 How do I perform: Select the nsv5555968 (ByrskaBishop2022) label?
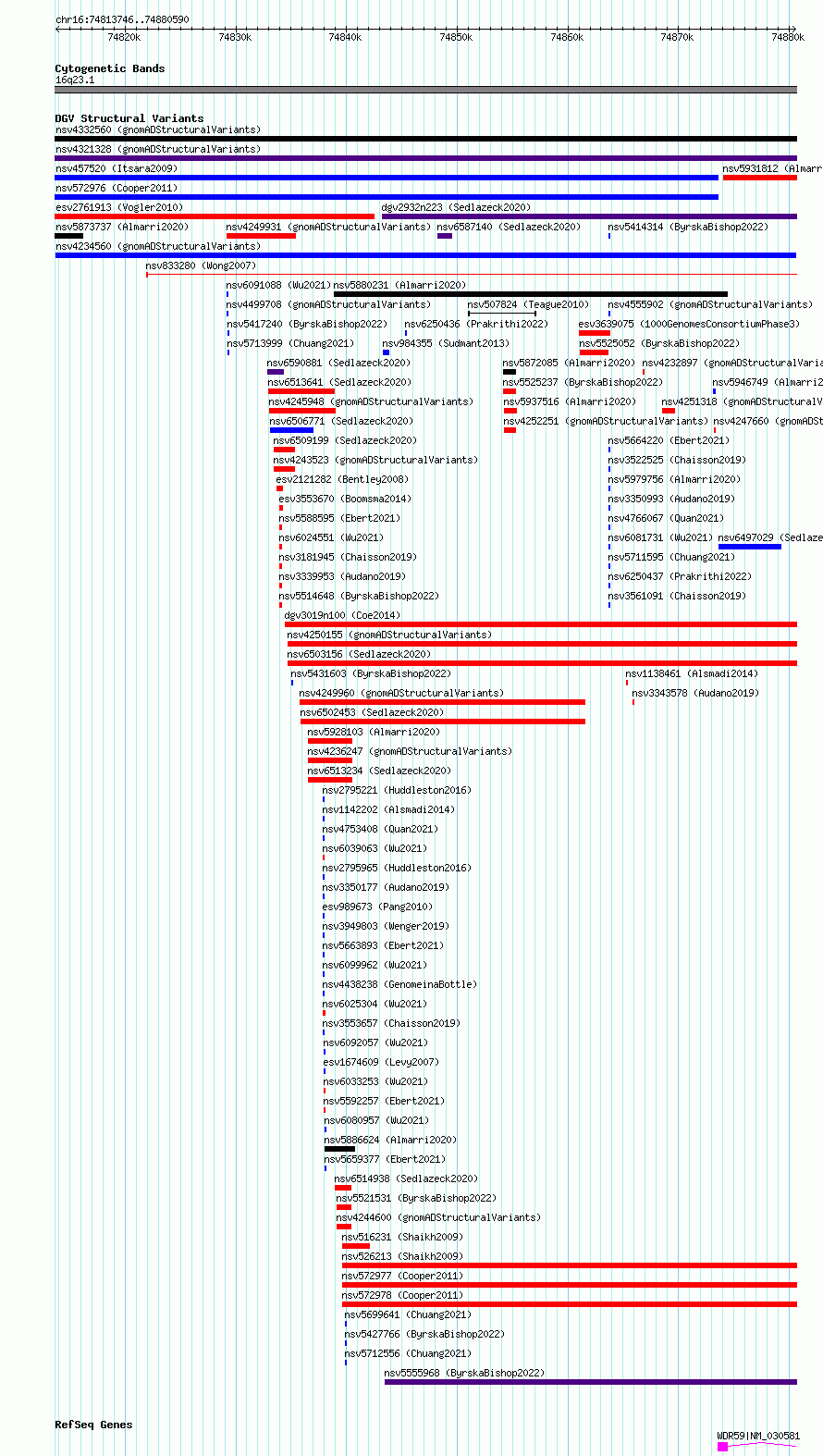465,1373
